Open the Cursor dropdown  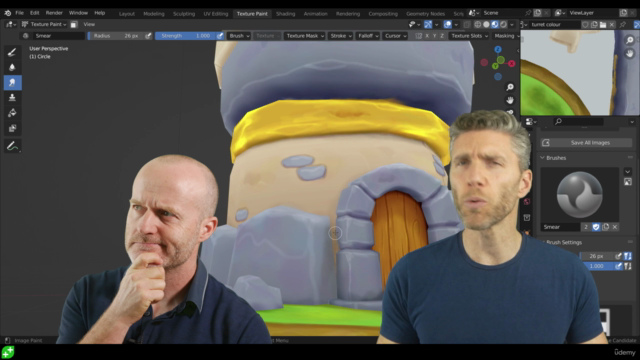point(396,36)
